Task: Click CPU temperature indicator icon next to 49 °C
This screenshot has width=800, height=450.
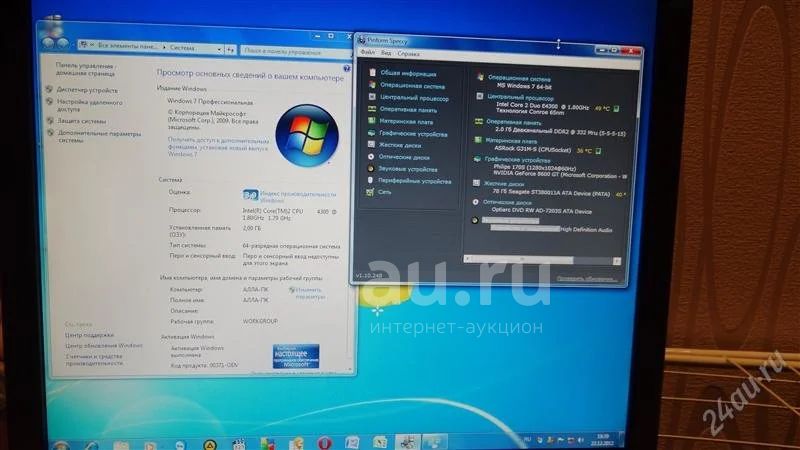Action: [x=616, y=109]
